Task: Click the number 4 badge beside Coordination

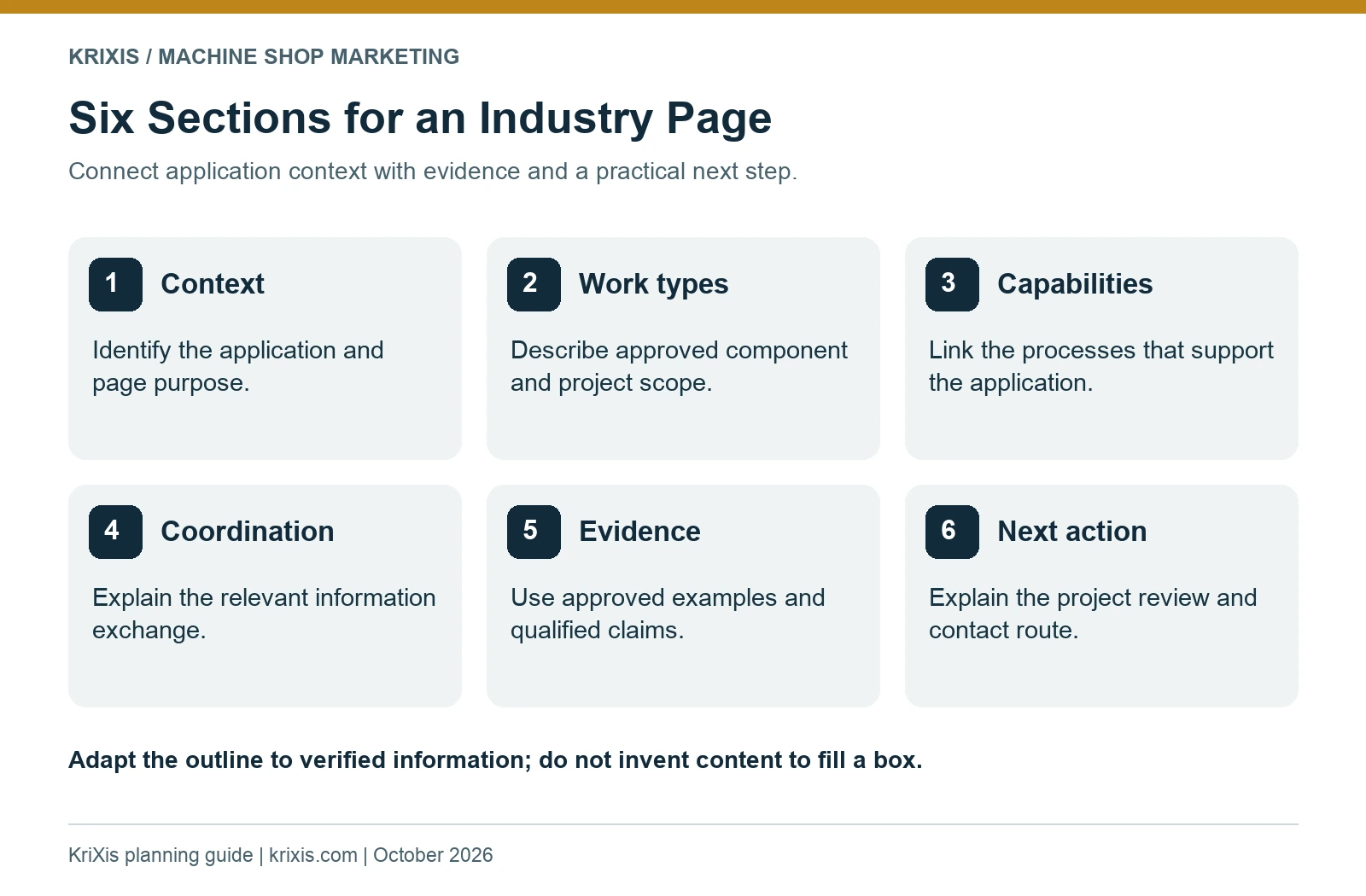Action: (x=115, y=532)
